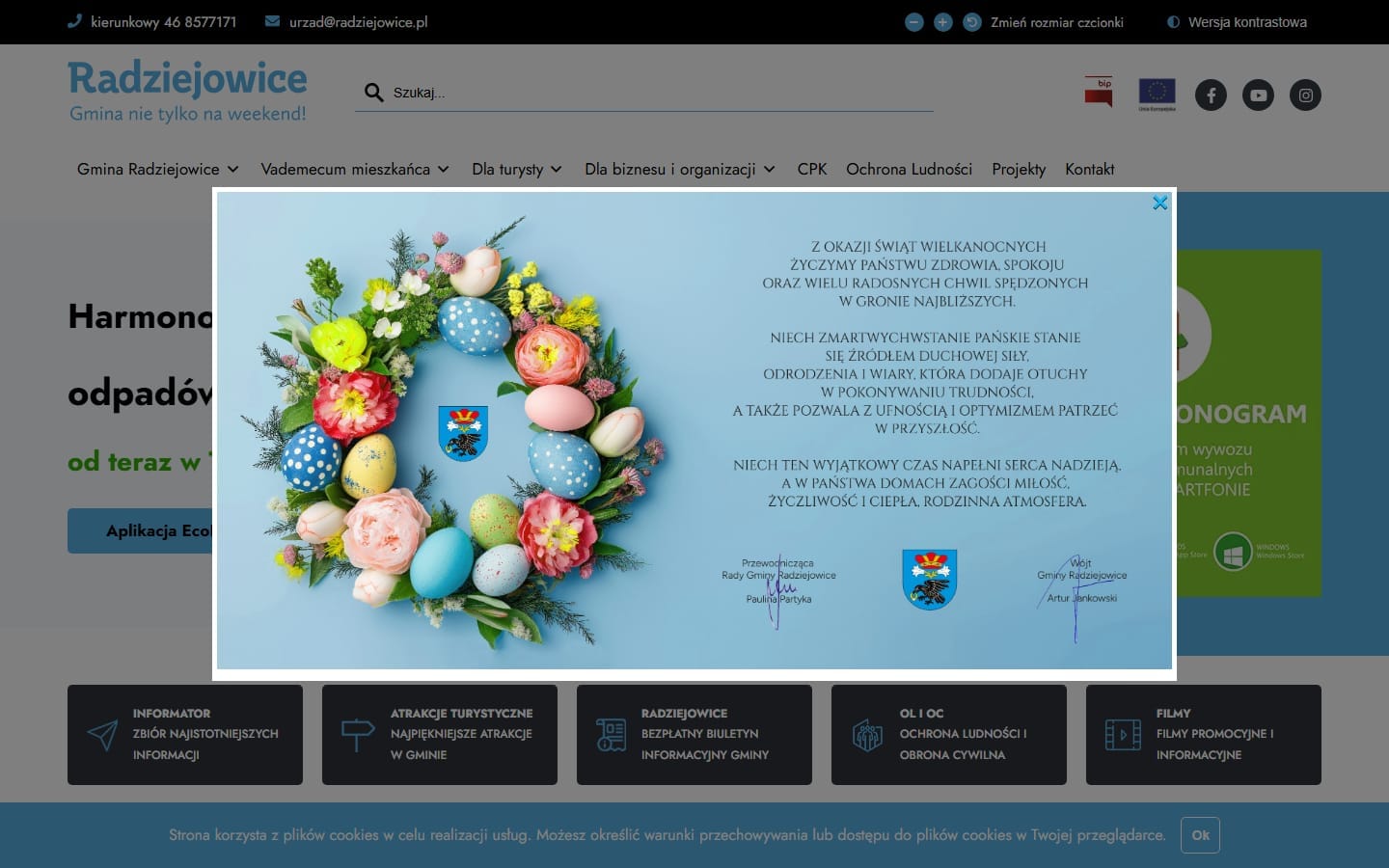Open the Ochrona Ludności menu item

point(909,169)
